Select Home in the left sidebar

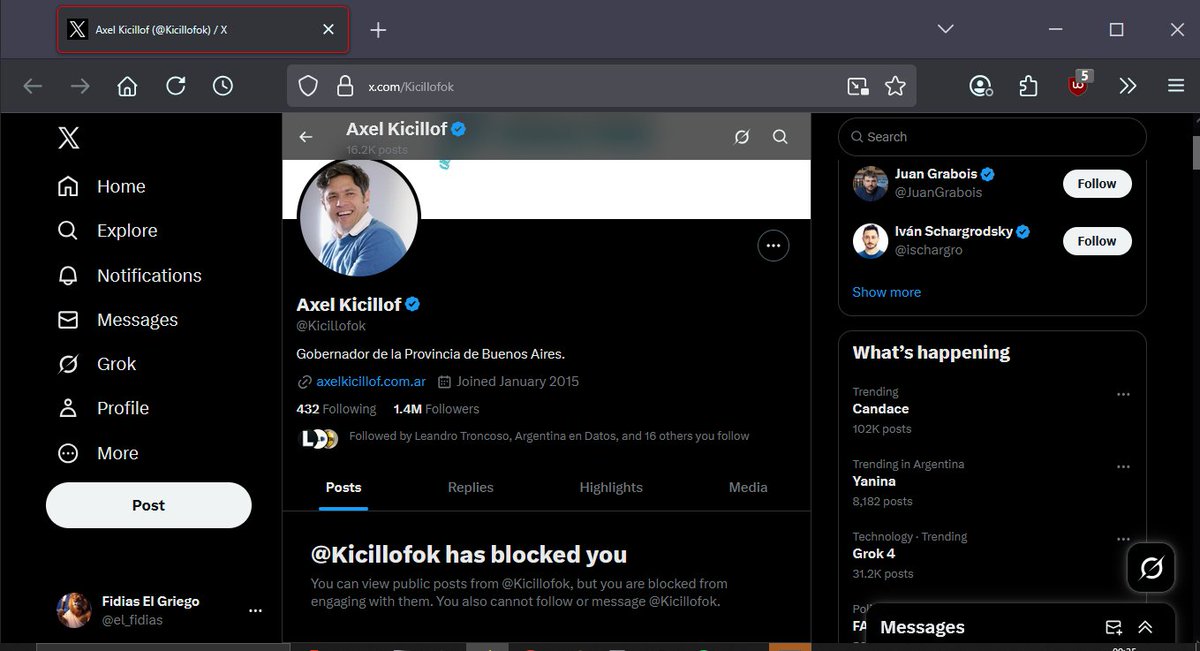(x=120, y=186)
